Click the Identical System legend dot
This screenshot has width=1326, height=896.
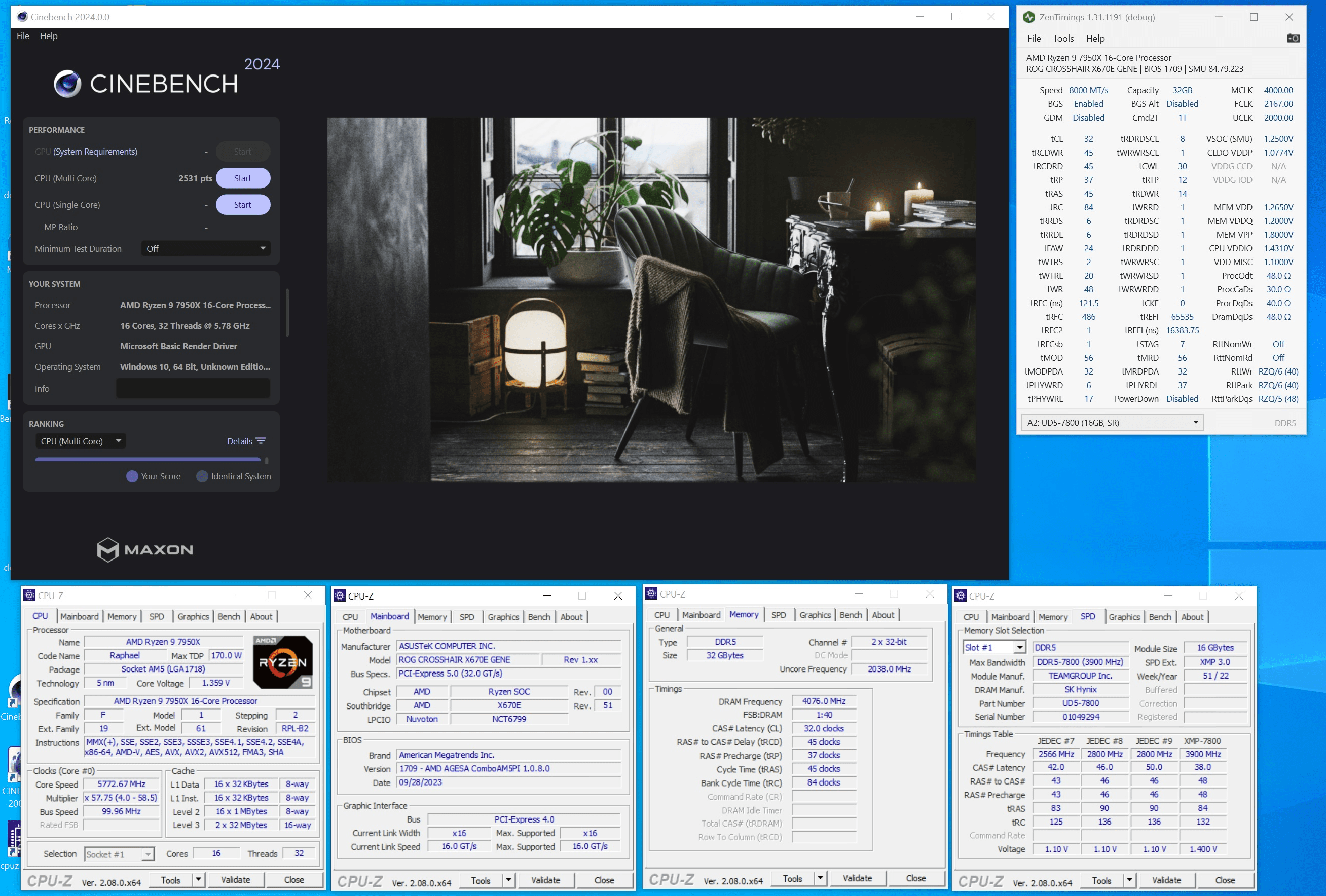click(x=202, y=476)
